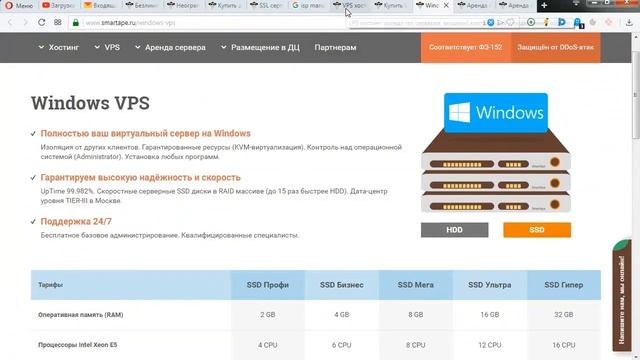
Task: Open the Напишите нам online chat widget
Action: click(622, 296)
